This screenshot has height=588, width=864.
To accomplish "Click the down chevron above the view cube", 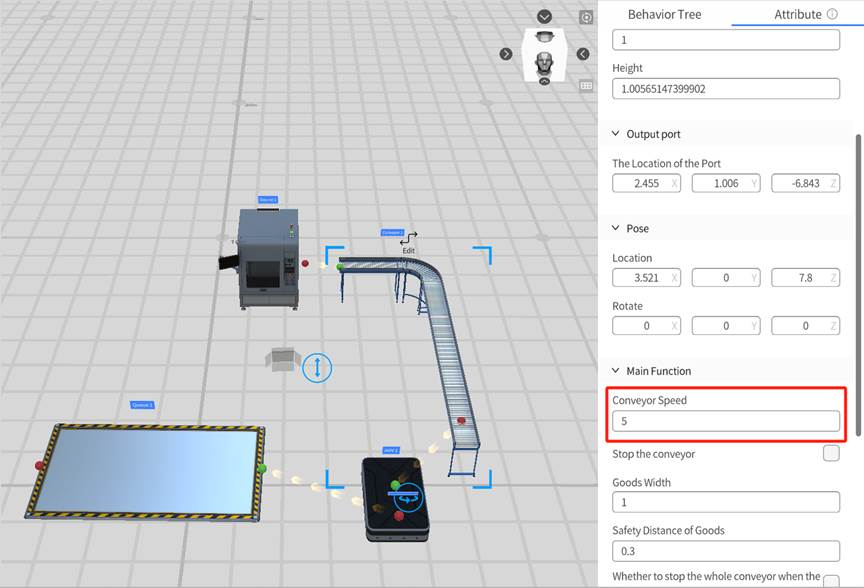I will click(544, 17).
